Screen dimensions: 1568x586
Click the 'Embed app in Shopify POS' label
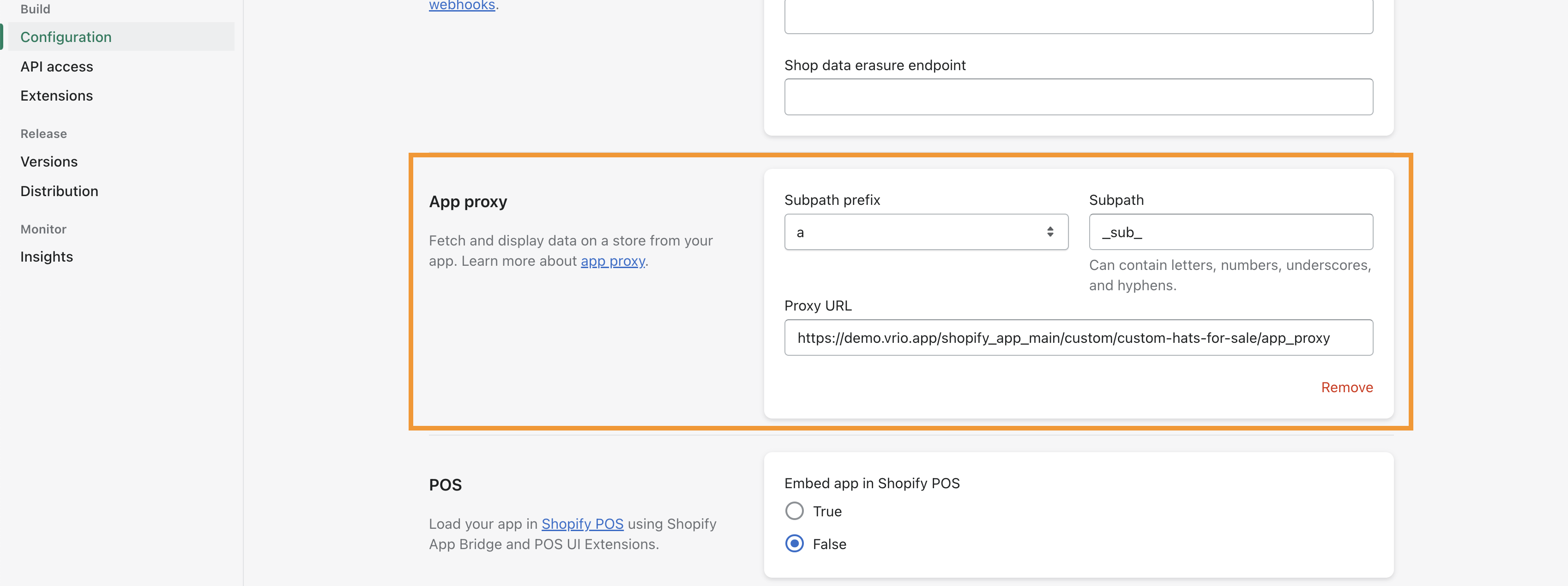(871, 483)
